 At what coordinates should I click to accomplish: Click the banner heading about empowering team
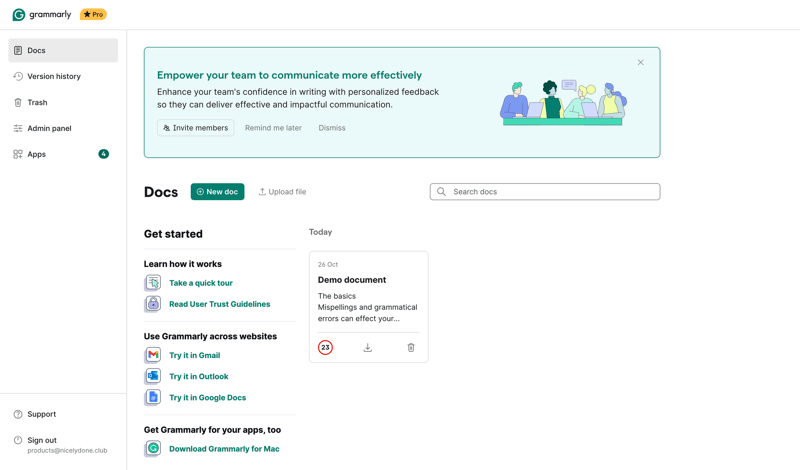point(289,76)
